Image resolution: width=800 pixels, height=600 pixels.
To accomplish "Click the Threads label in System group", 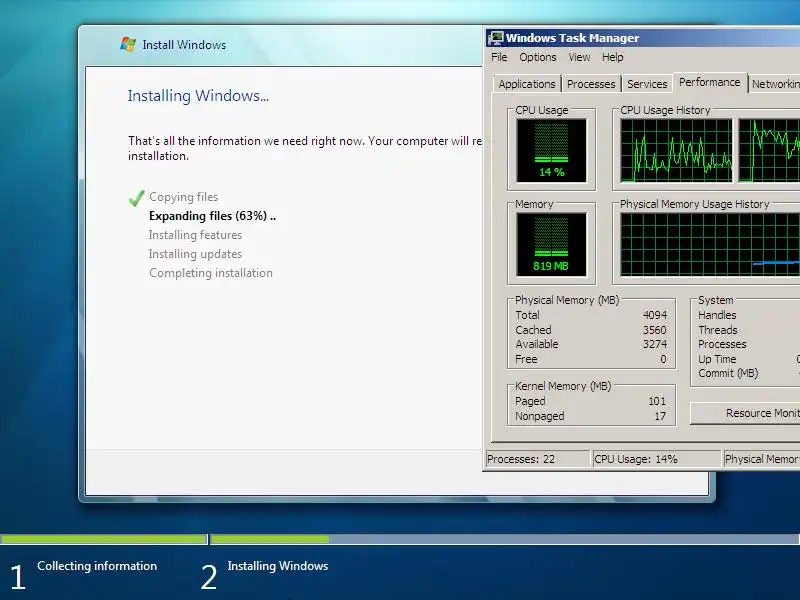I will (x=718, y=330).
